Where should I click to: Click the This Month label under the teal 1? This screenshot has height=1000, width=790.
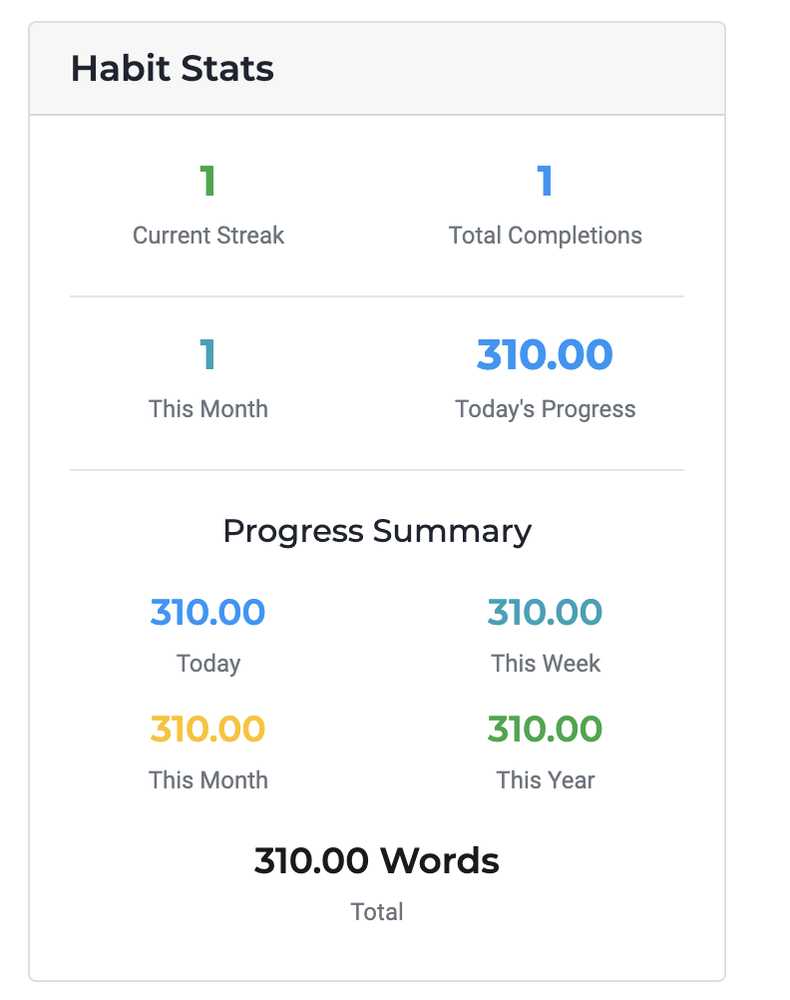(x=208, y=409)
